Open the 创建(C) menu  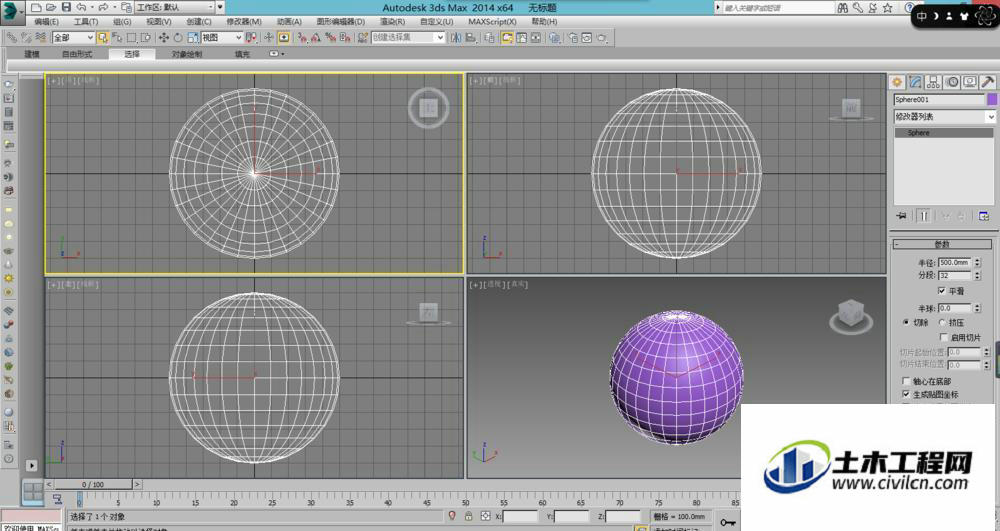point(198,22)
